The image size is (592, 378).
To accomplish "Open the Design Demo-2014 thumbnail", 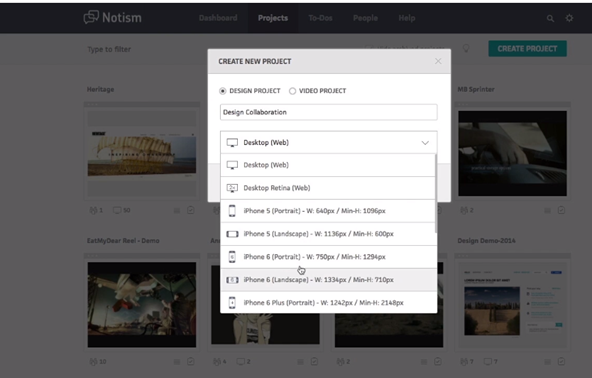I will (512, 305).
